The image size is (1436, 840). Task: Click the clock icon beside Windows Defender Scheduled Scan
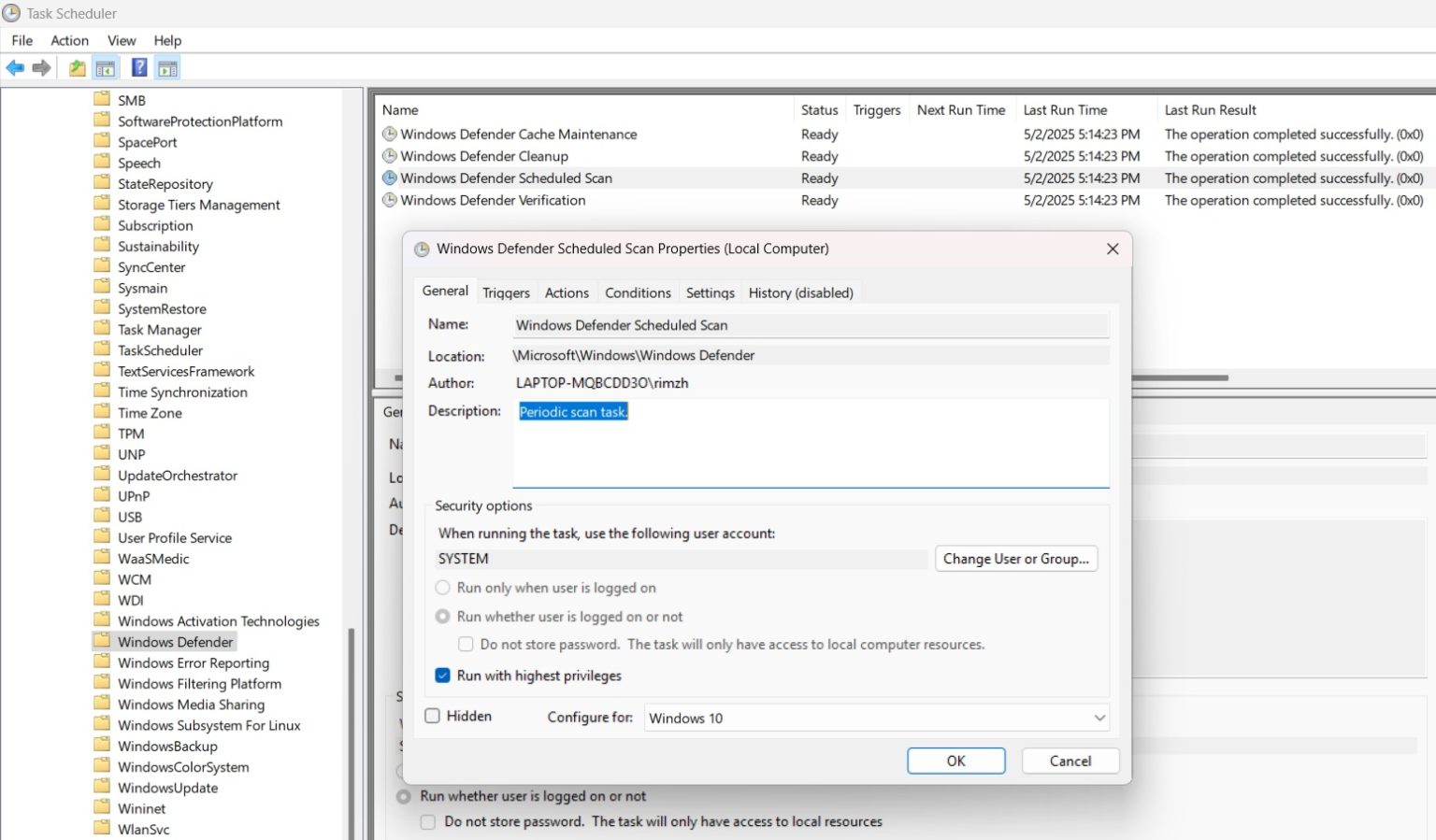pyautogui.click(x=390, y=178)
